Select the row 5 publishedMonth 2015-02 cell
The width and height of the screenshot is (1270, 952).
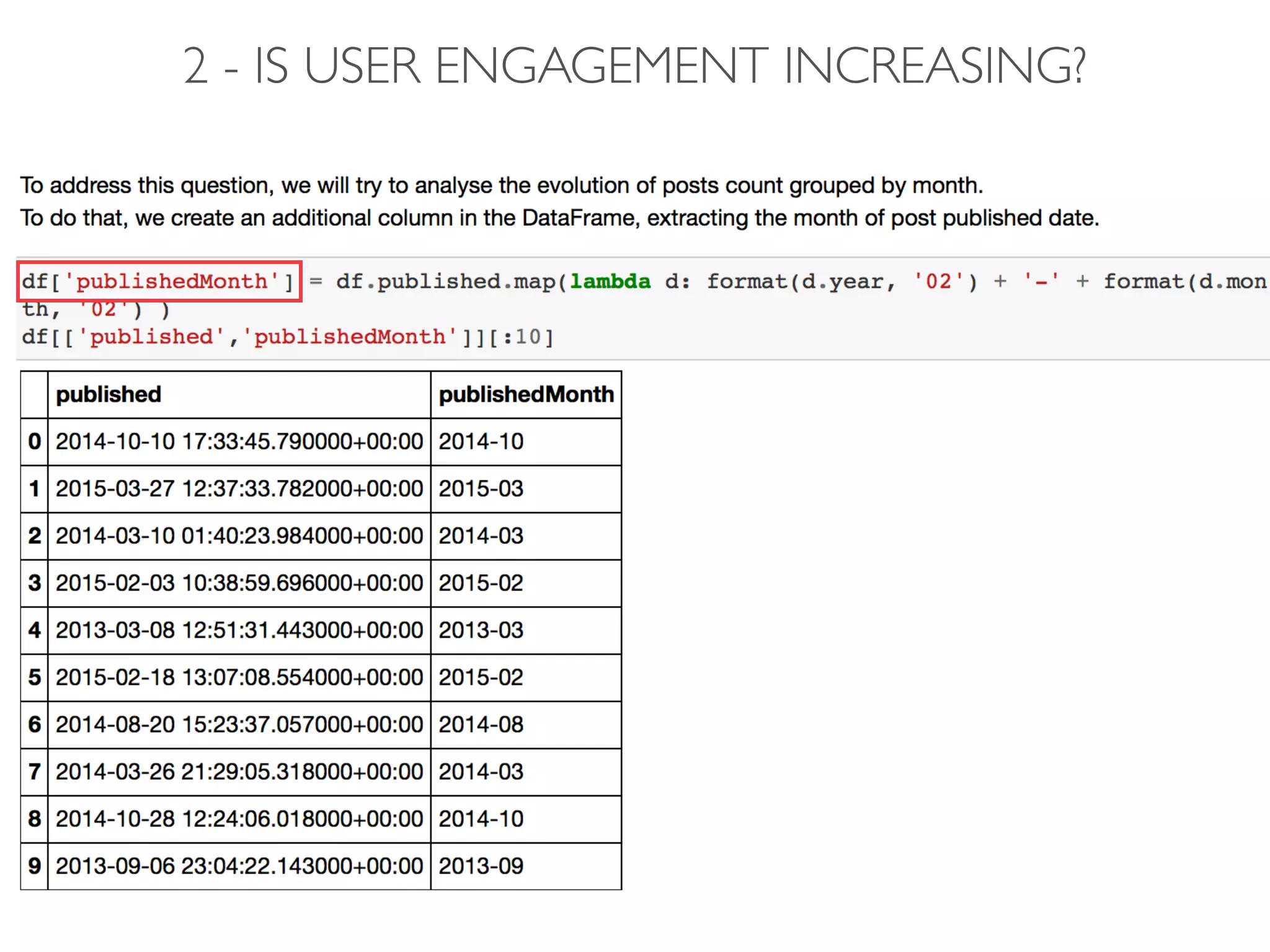click(x=481, y=677)
